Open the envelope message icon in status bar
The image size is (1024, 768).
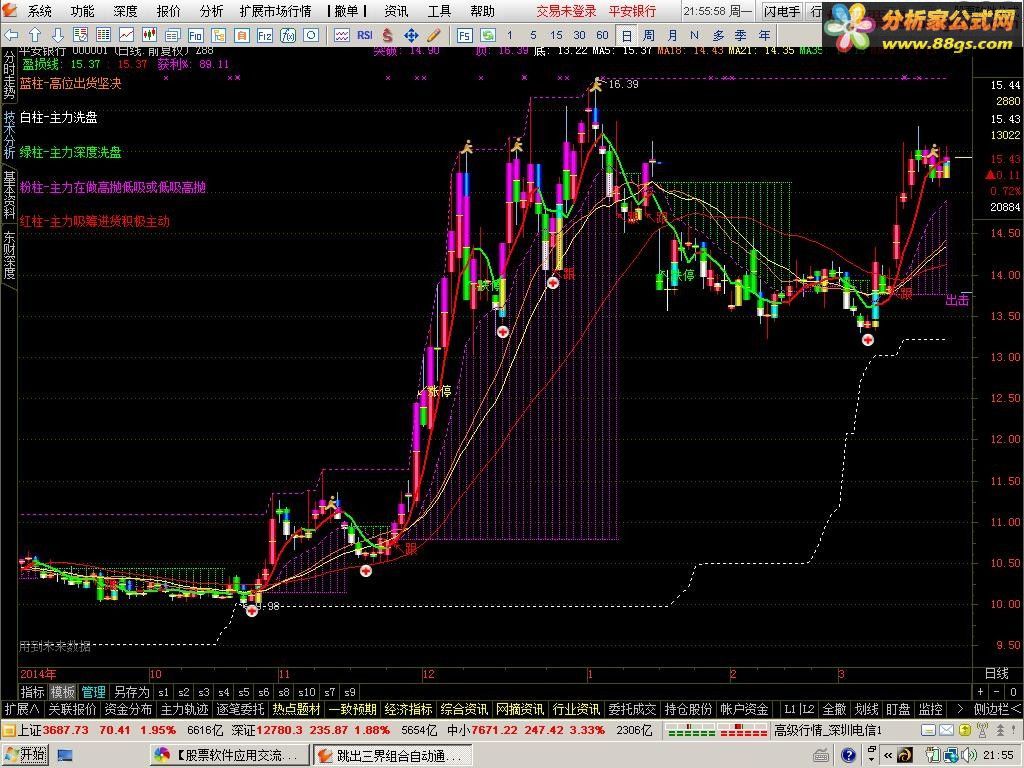[x=946, y=730]
